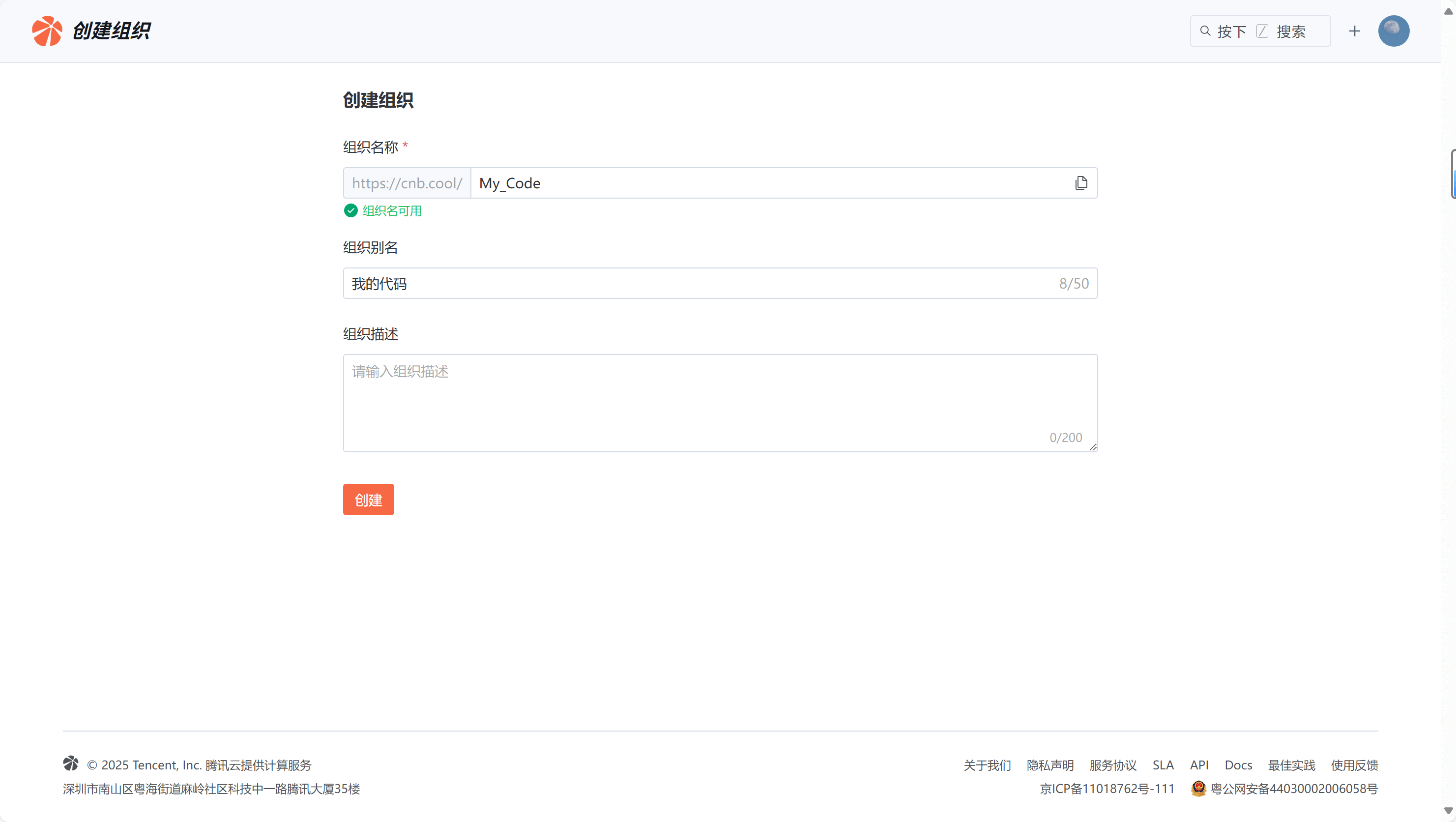Open the Docs footer link

pyautogui.click(x=1238, y=765)
